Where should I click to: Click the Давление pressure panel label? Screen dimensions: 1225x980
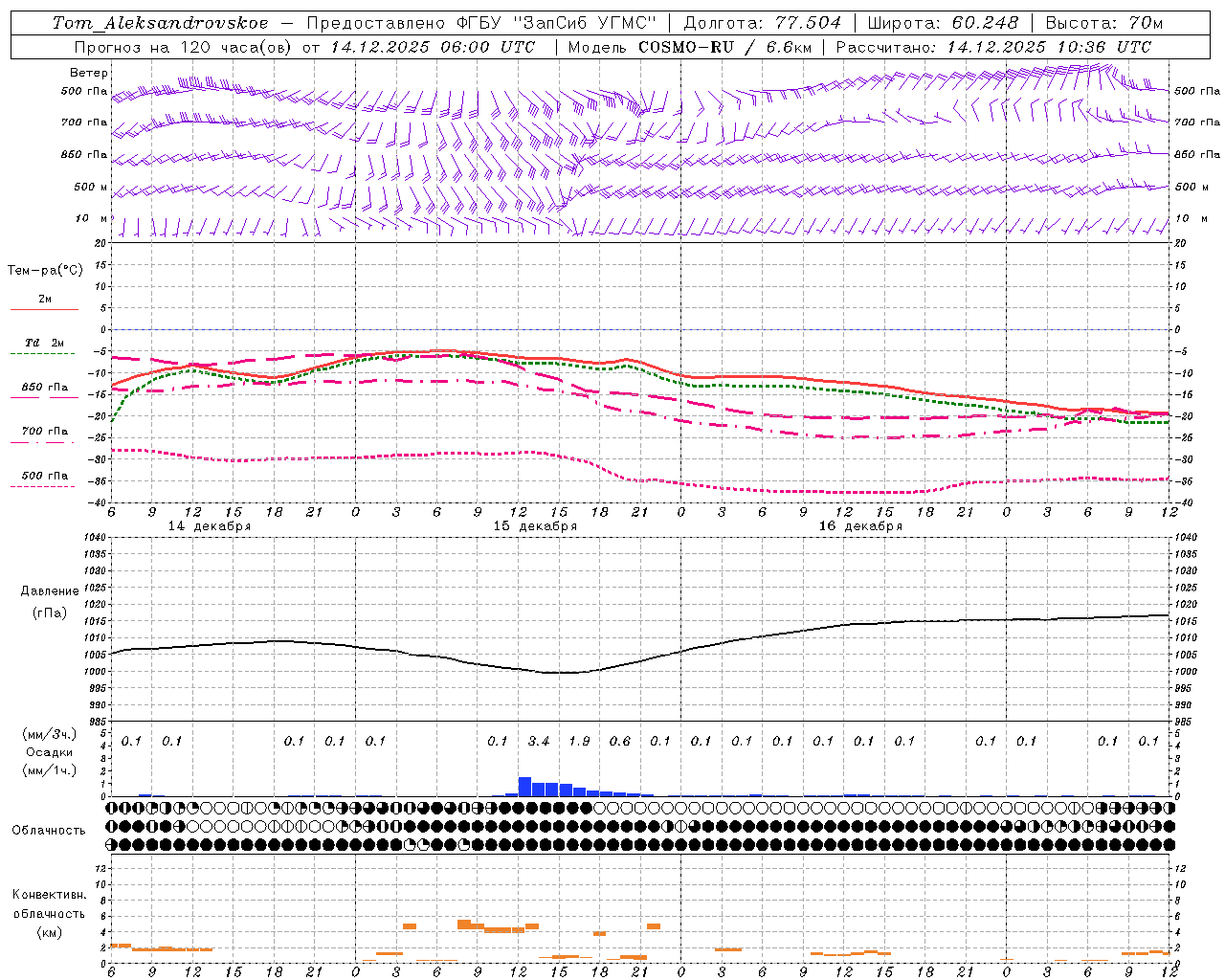tap(50, 591)
